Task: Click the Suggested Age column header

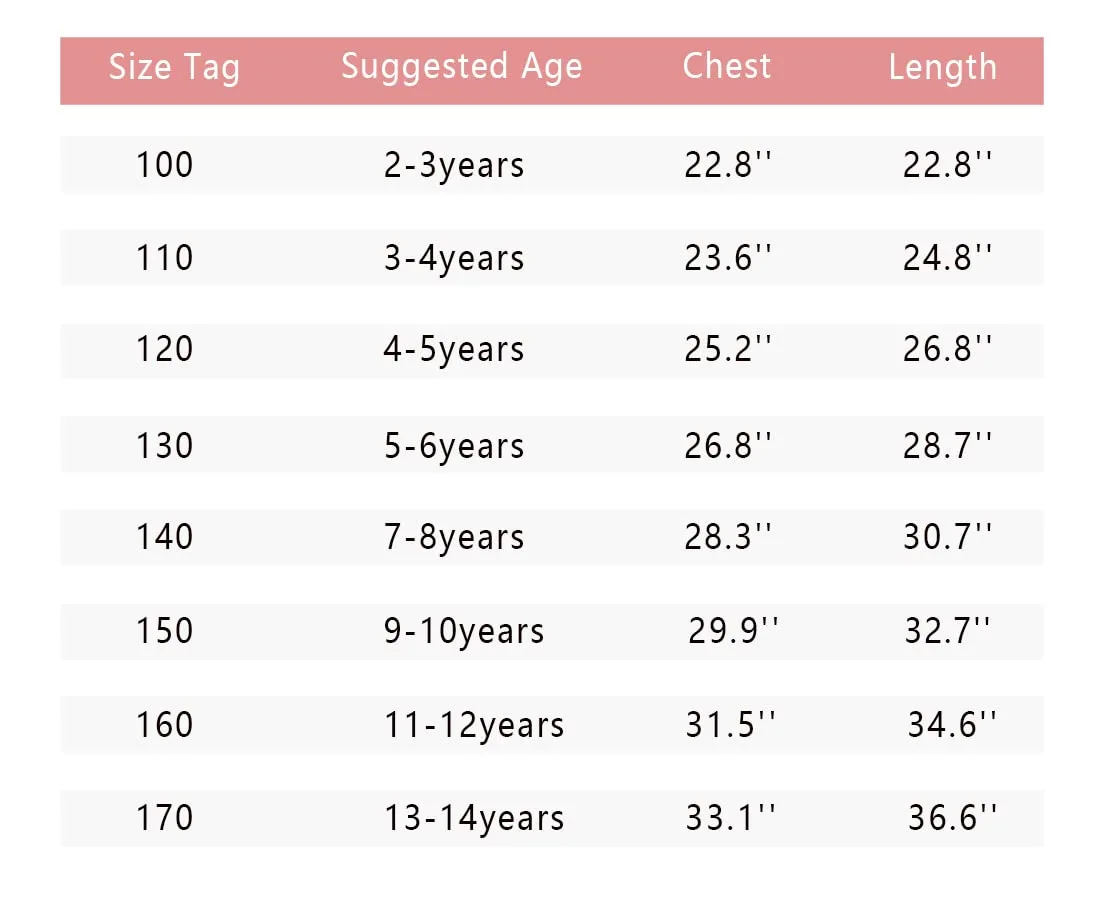Action: tap(461, 67)
